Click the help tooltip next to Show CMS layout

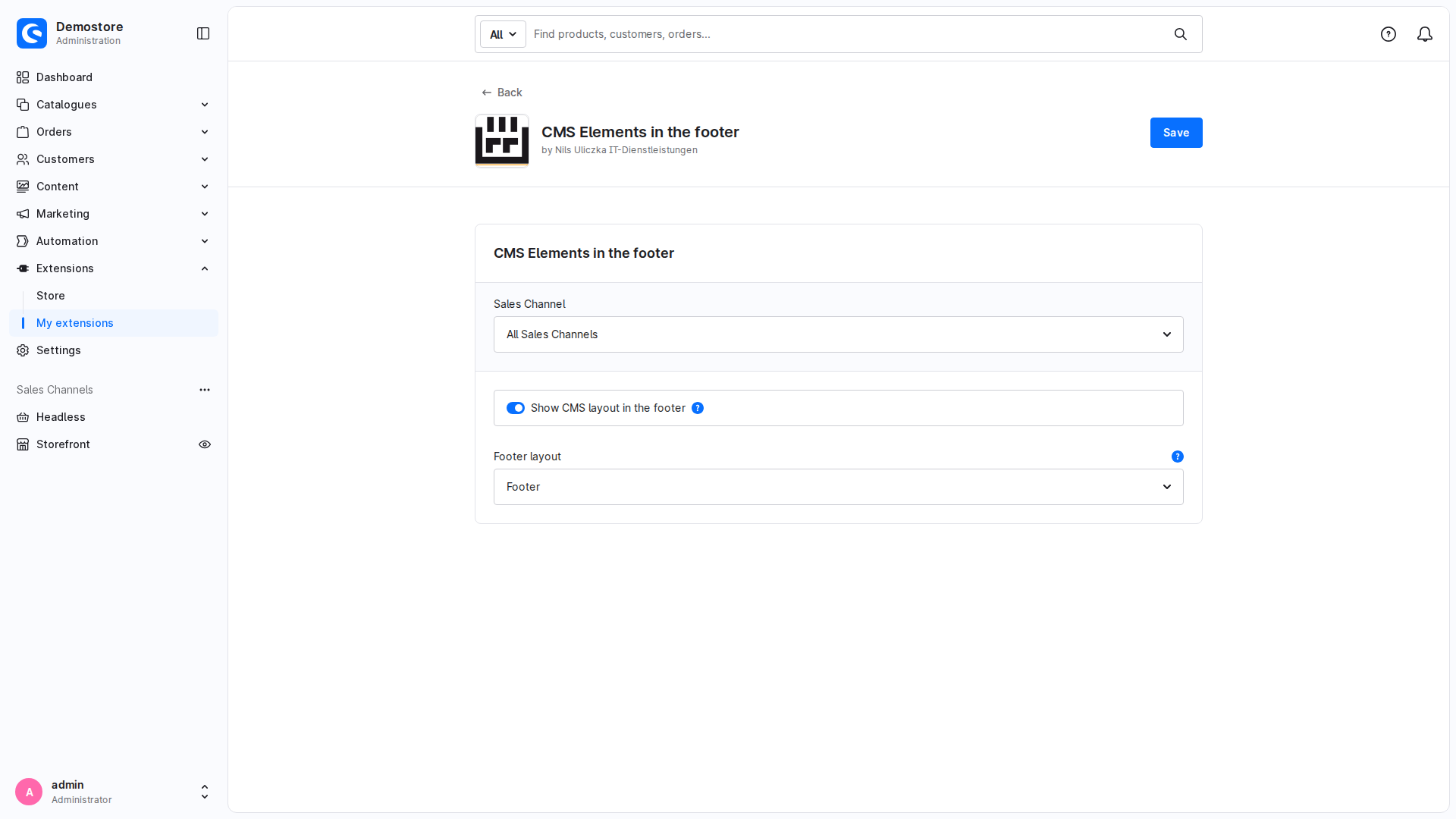pyautogui.click(x=698, y=408)
